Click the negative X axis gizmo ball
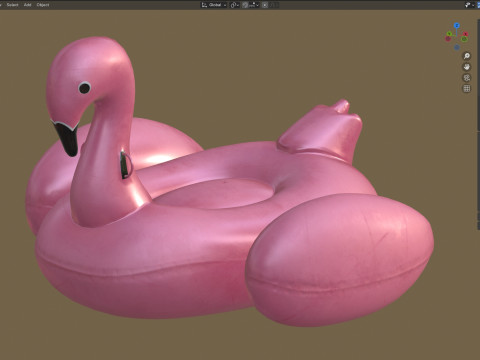The width and height of the screenshot is (480, 360). click(448, 39)
